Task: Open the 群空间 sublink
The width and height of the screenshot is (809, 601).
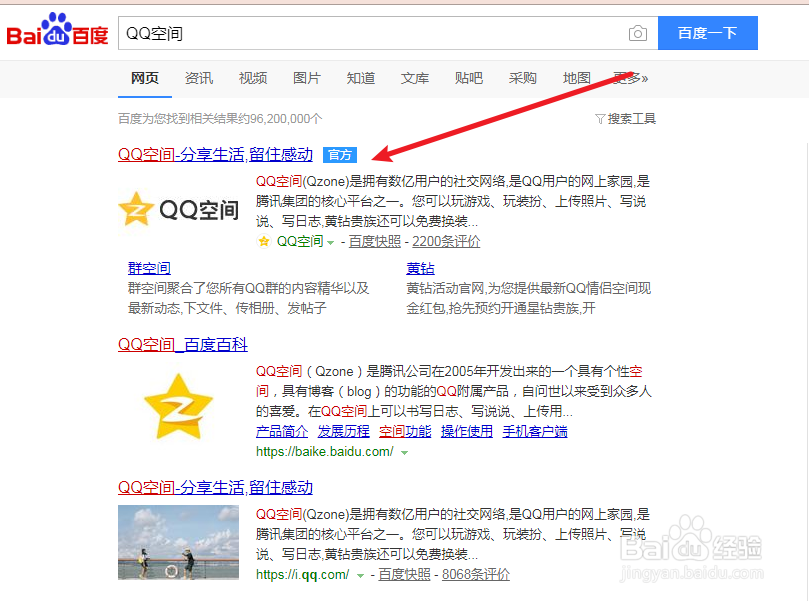Action: [149, 268]
